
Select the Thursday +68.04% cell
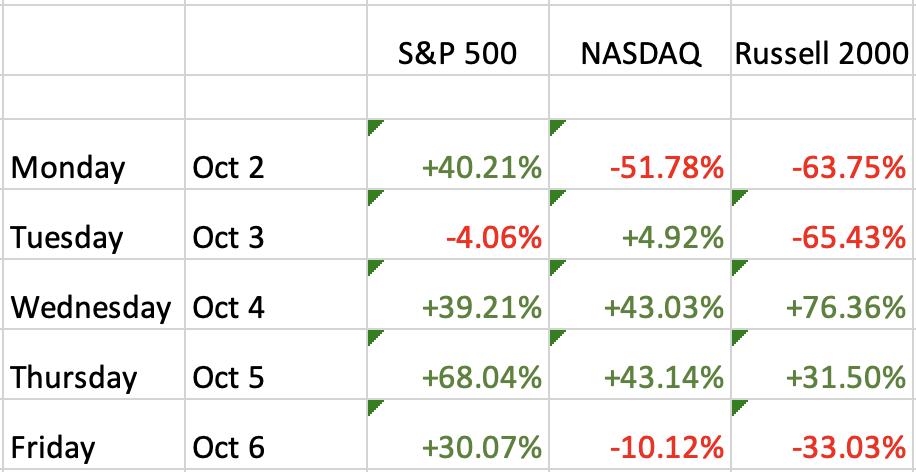click(458, 365)
